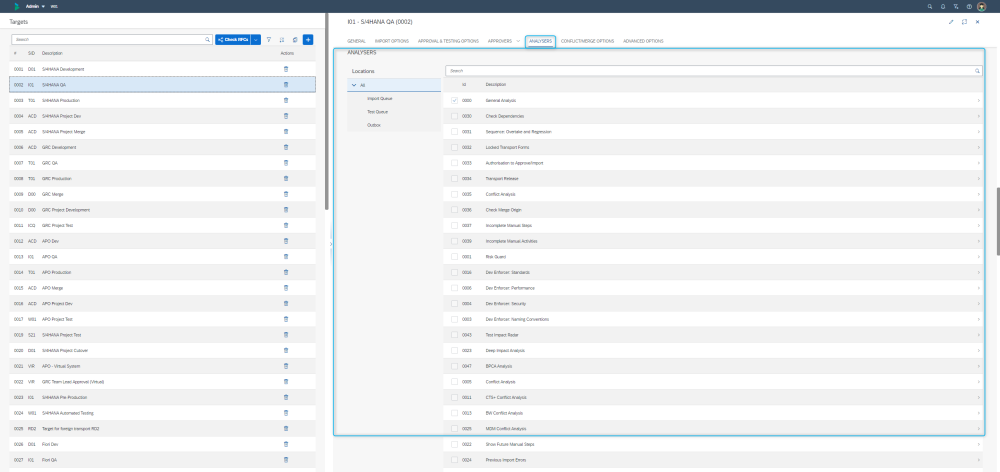Enable the Check Dependencies analyser checkbox
The width and height of the screenshot is (1000, 472).
click(454, 116)
